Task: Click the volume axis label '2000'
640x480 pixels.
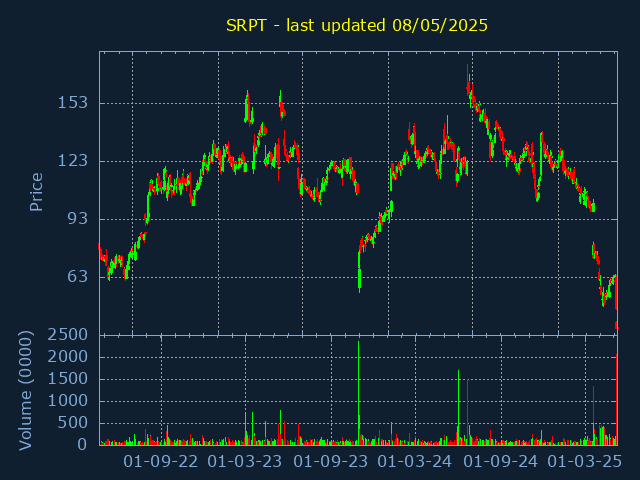Action: coord(68,357)
